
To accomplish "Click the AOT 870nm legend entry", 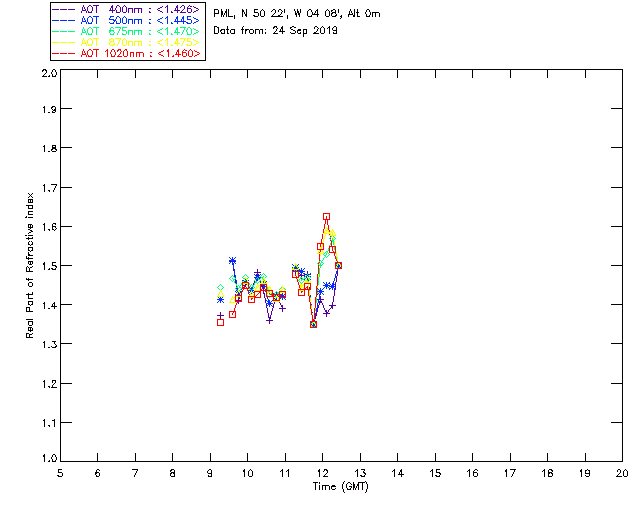I will pos(127,42).
